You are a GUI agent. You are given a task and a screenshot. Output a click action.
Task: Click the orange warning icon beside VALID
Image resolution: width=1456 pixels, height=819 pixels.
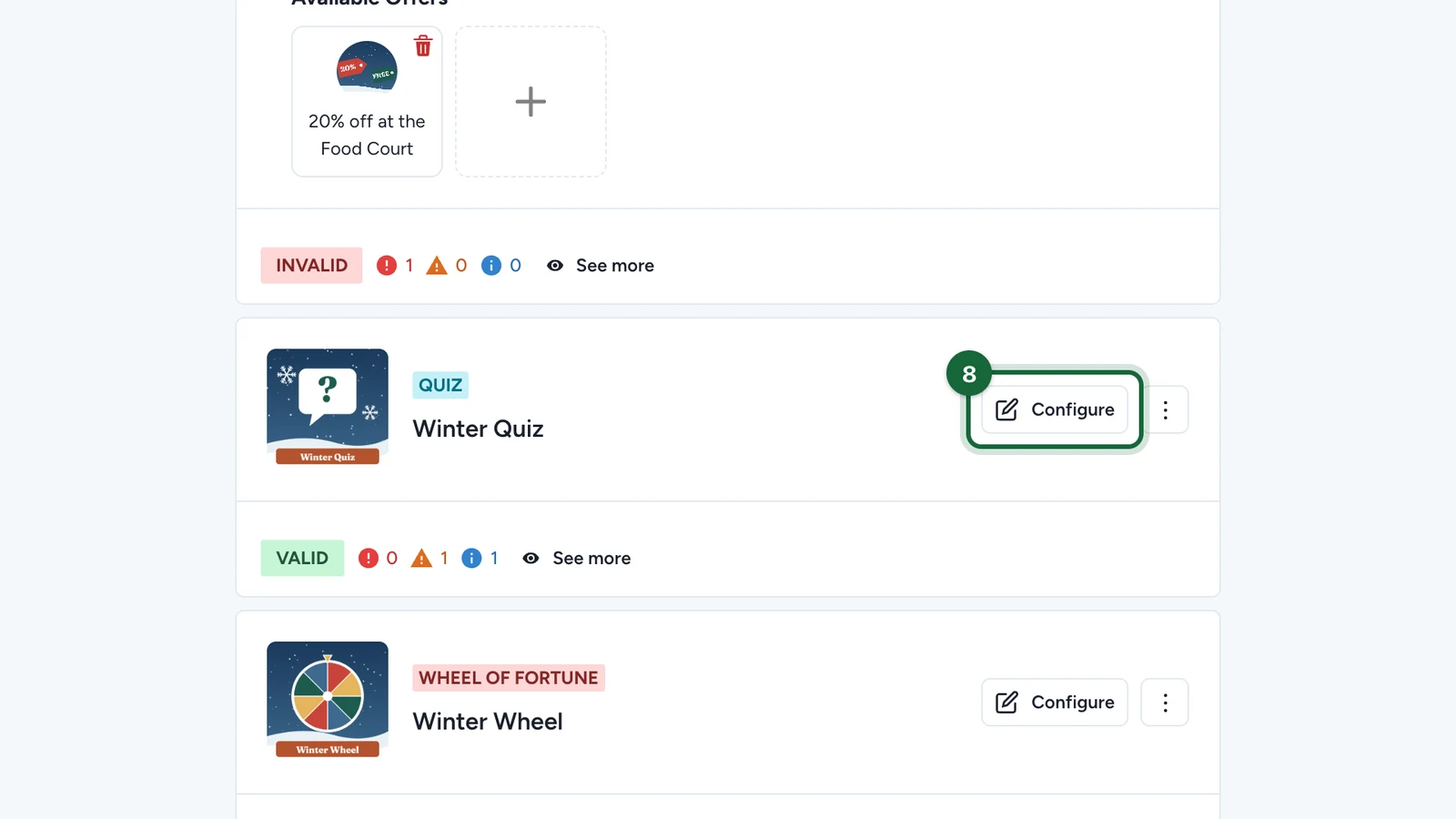[421, 558]
